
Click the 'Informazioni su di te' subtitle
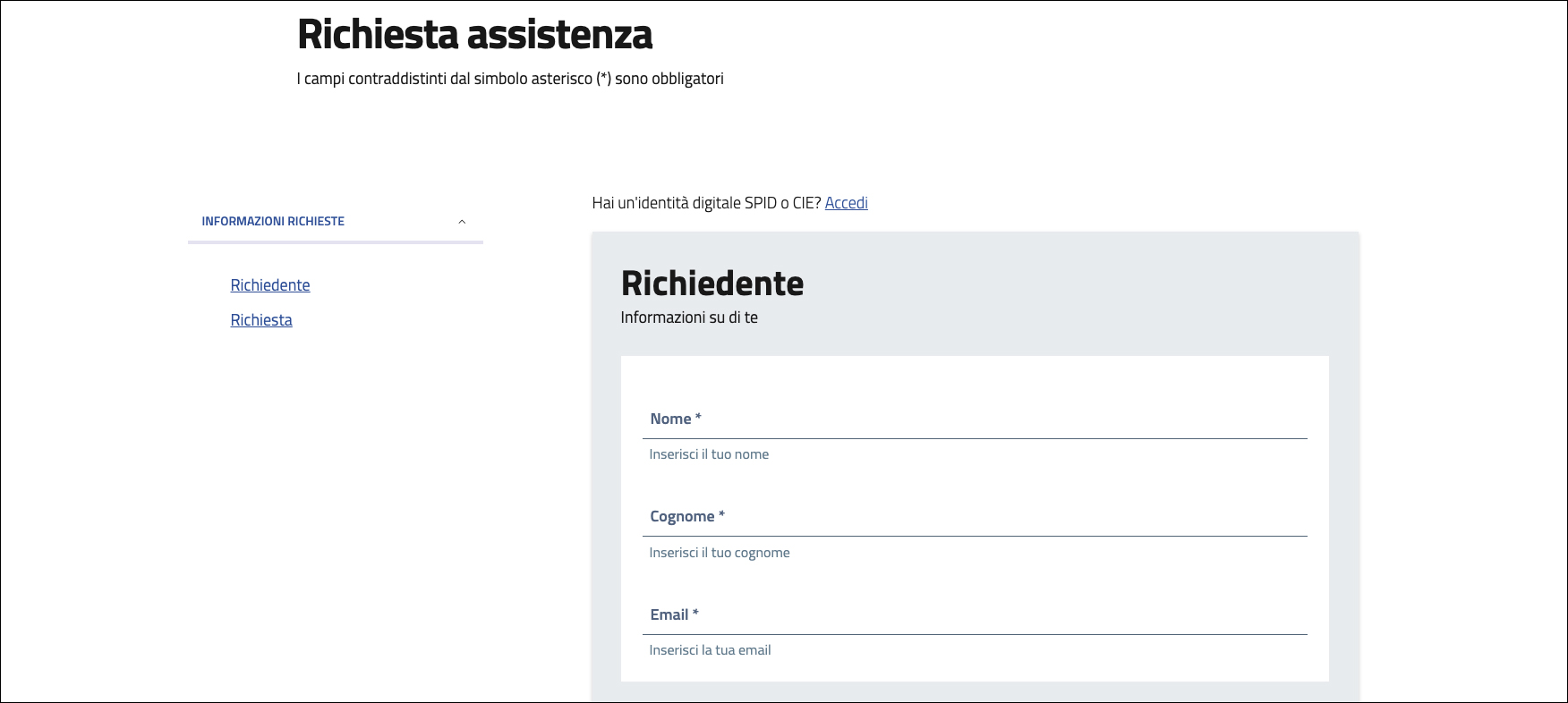pos(689,318)
